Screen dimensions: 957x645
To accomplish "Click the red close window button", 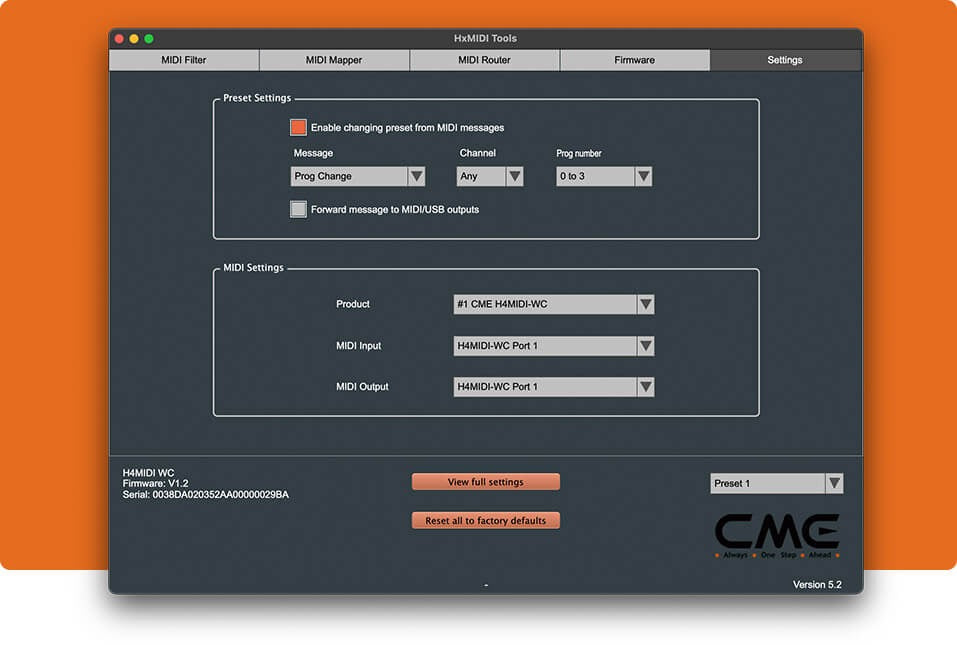I will point(120,39).
